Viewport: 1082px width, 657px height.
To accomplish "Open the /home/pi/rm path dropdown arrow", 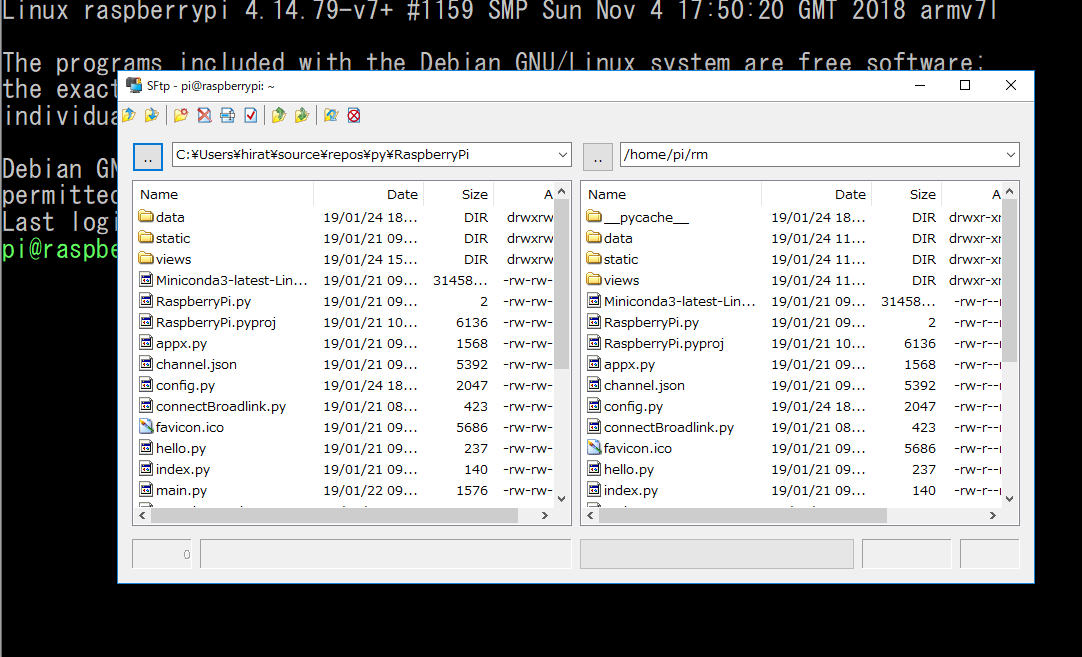I will pyautogui.click(x=1011, y=155).
